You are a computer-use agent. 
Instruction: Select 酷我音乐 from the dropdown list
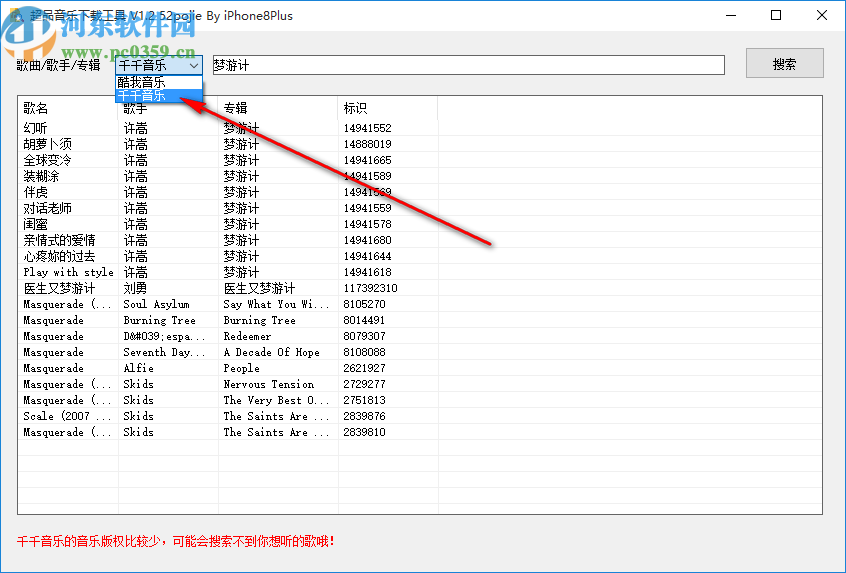click(x=159, y=82)
